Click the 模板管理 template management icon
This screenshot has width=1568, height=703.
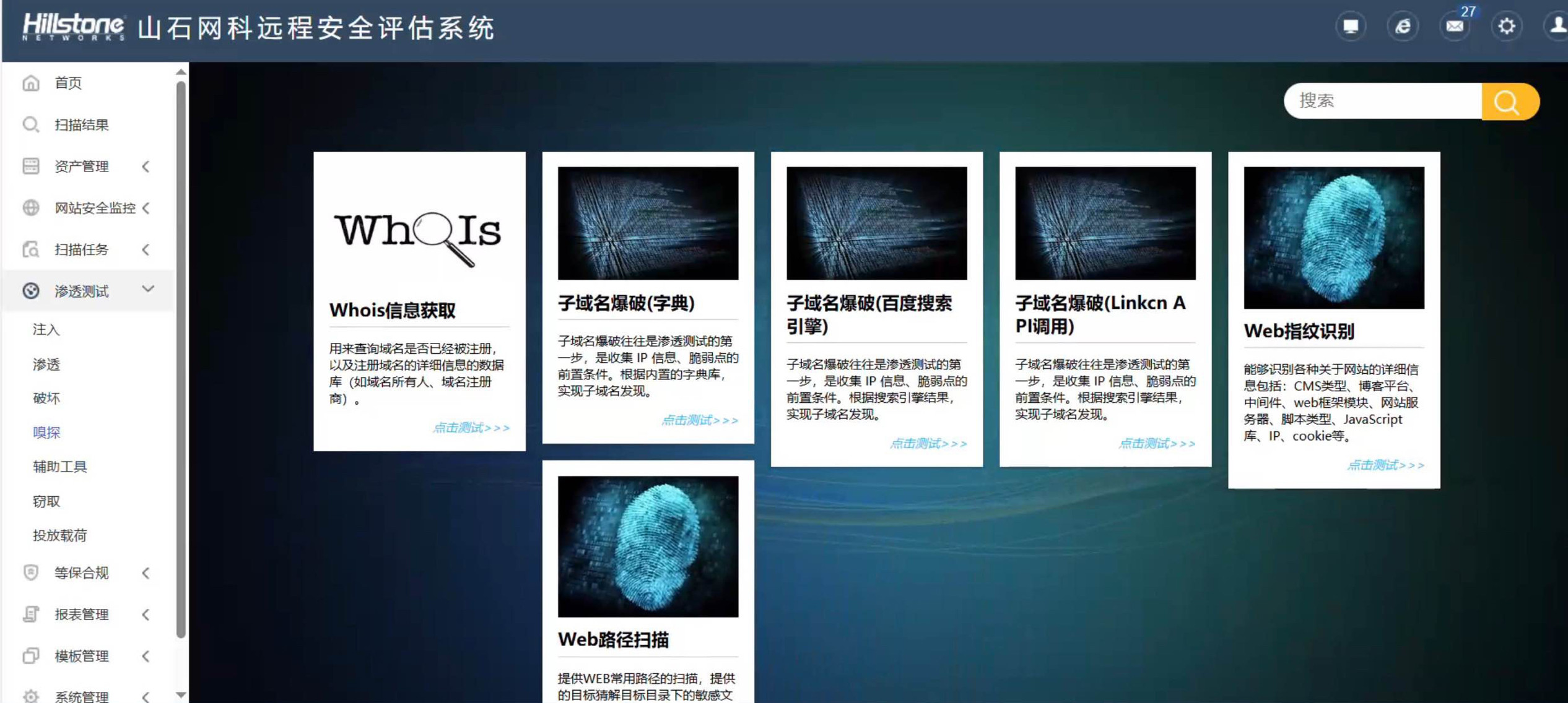pos(31,656)
